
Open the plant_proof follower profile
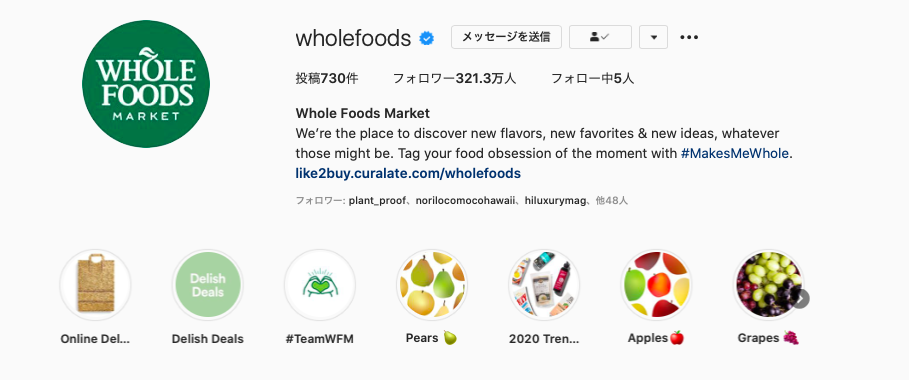(376, 201)
